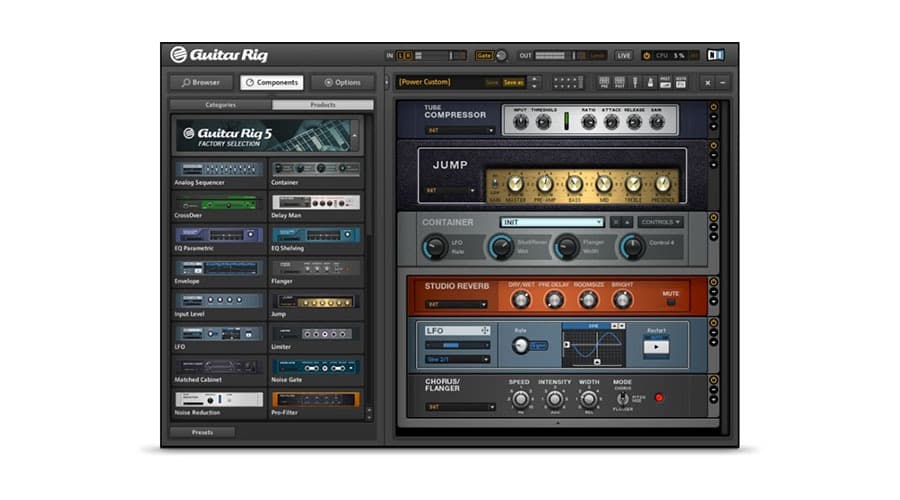Add the Analog Sequencer component
The image size is (900, 500).
[219, 173]
